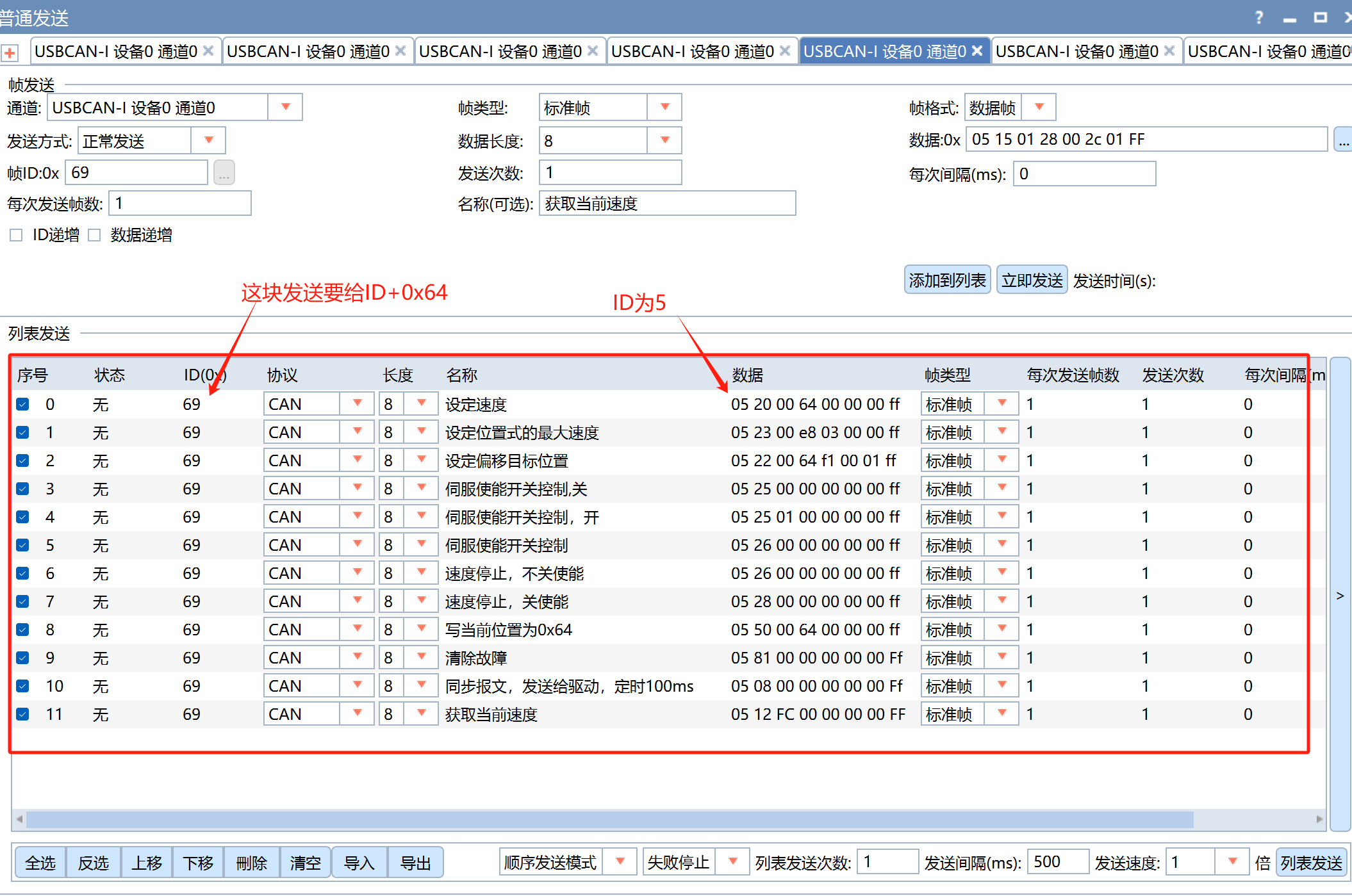Switch to the first USBCAN-I 设备0 通道0 tab
The width and height of the screenshot is (1352, 896).
116,51
